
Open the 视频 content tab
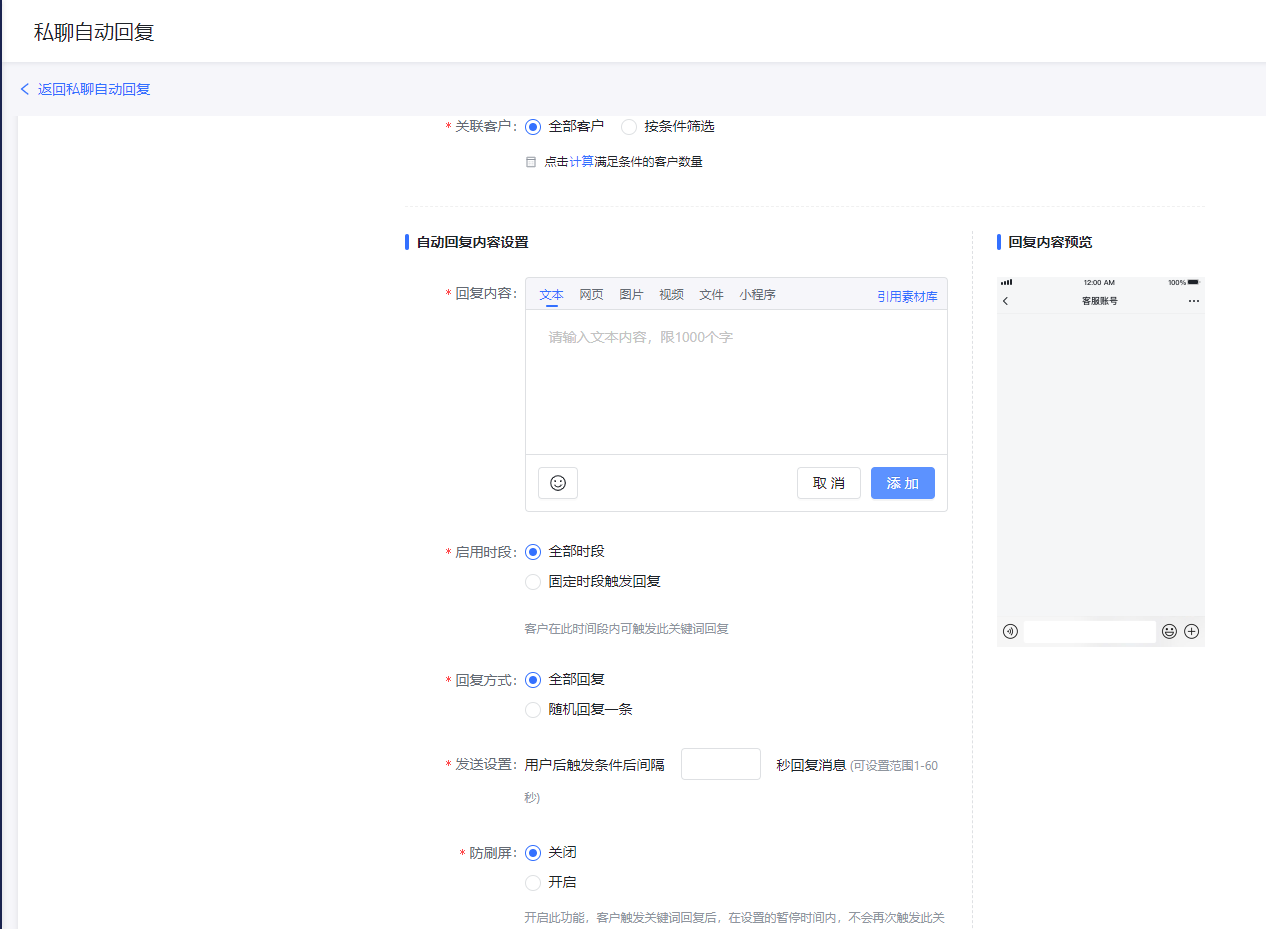(671, 295)
